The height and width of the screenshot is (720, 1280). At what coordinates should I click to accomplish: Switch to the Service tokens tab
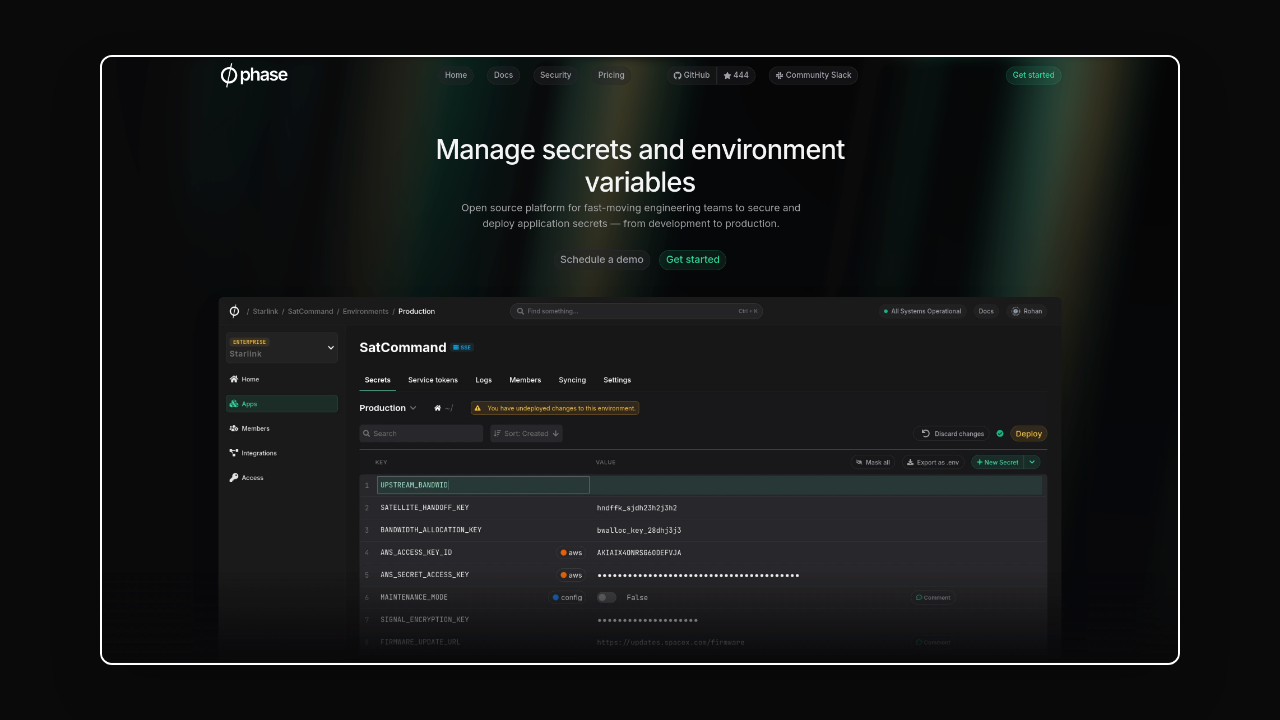pyautogui.click(x=432, y=380)
